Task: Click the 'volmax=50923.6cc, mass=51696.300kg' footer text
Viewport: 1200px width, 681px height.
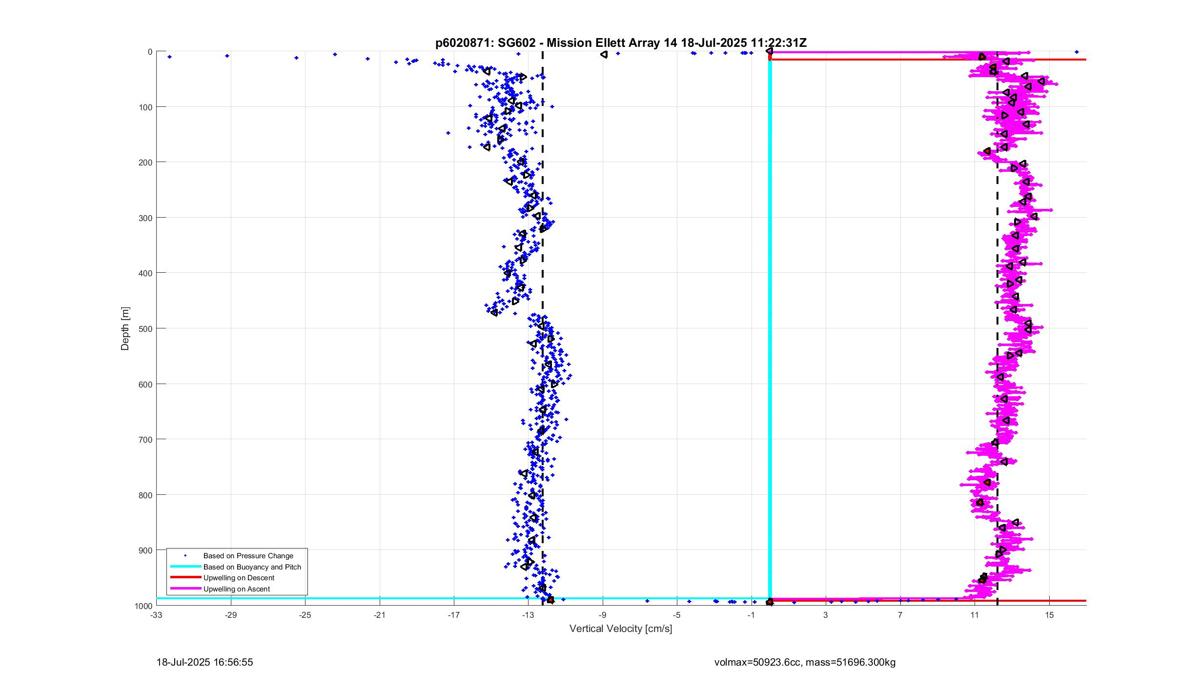Action: point(804,662)
